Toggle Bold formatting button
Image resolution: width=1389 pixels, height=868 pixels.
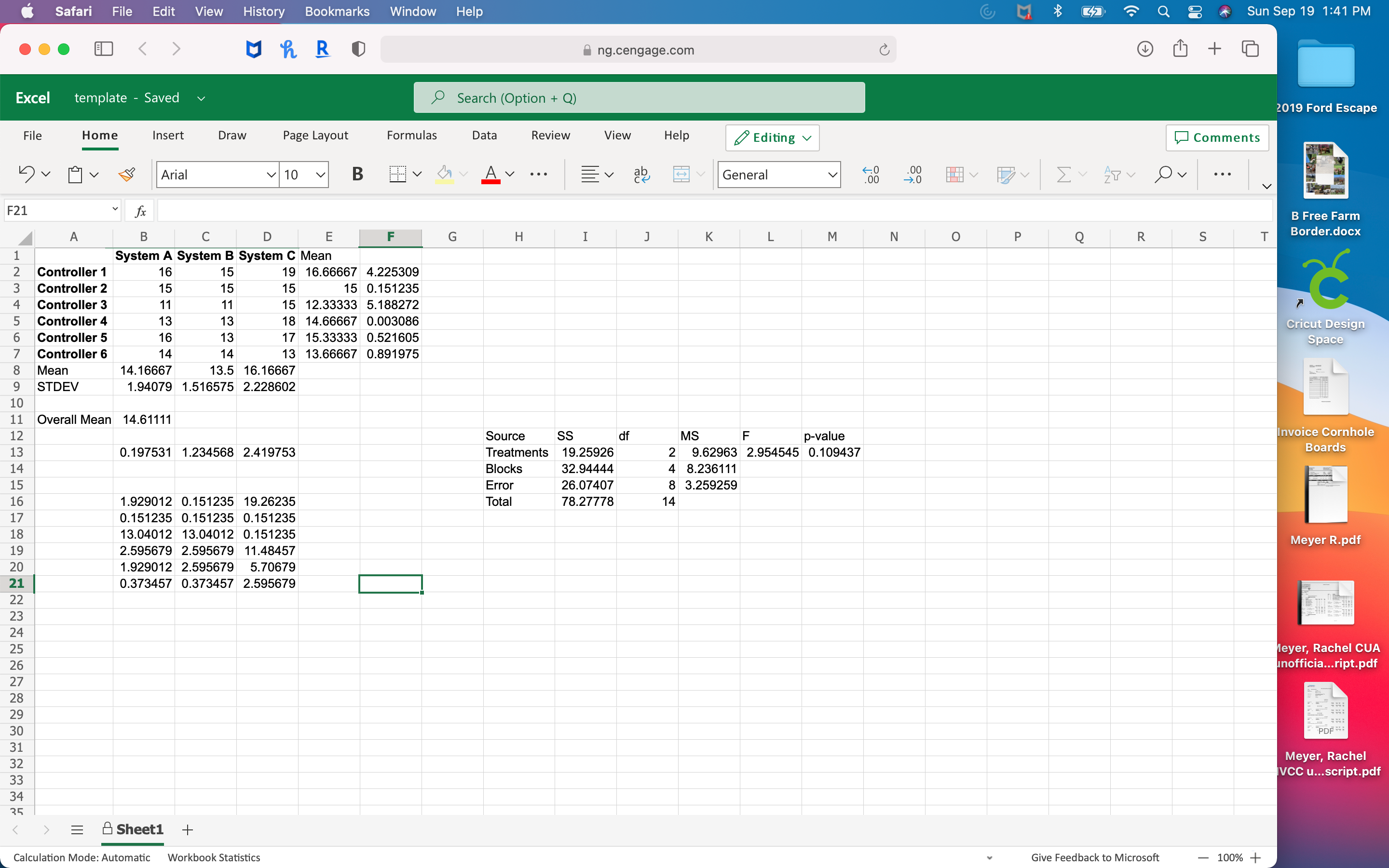coord(357,174)
